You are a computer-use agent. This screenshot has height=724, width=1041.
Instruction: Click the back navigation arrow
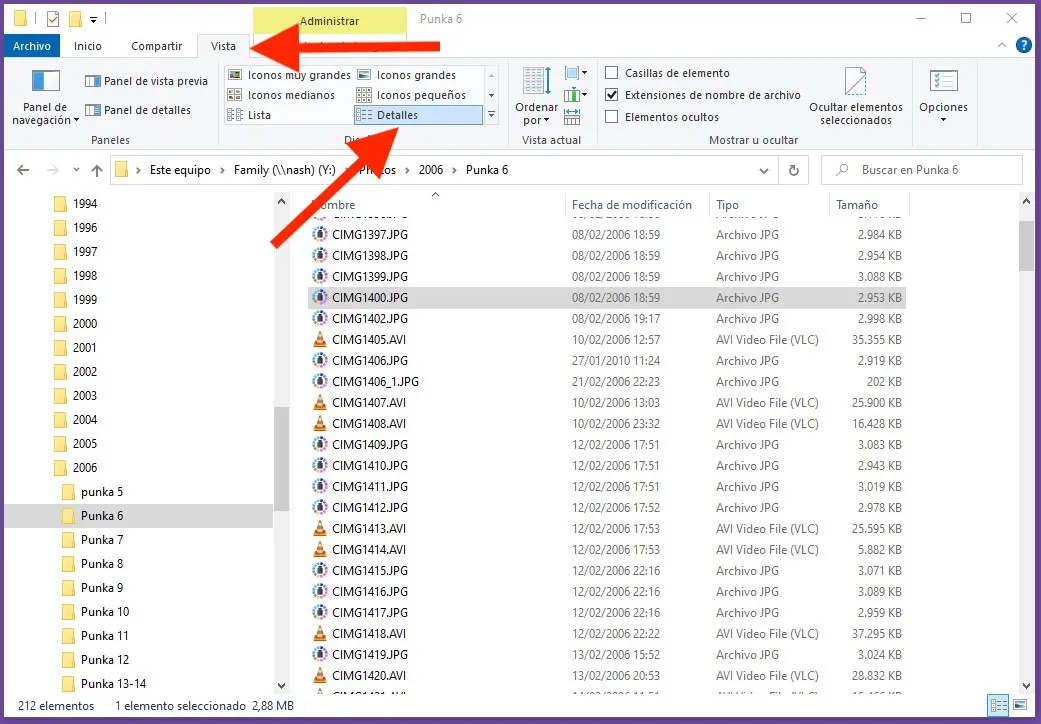coord(22,170)
